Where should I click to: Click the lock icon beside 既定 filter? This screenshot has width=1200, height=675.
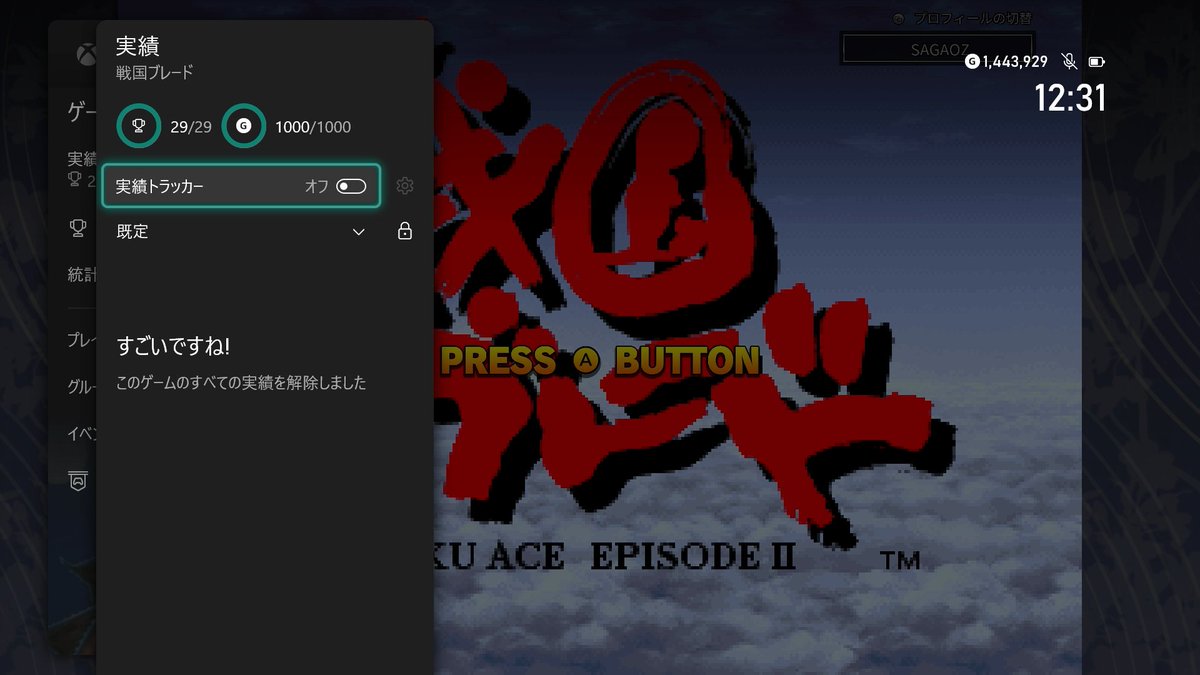click(x=405, y=232)
